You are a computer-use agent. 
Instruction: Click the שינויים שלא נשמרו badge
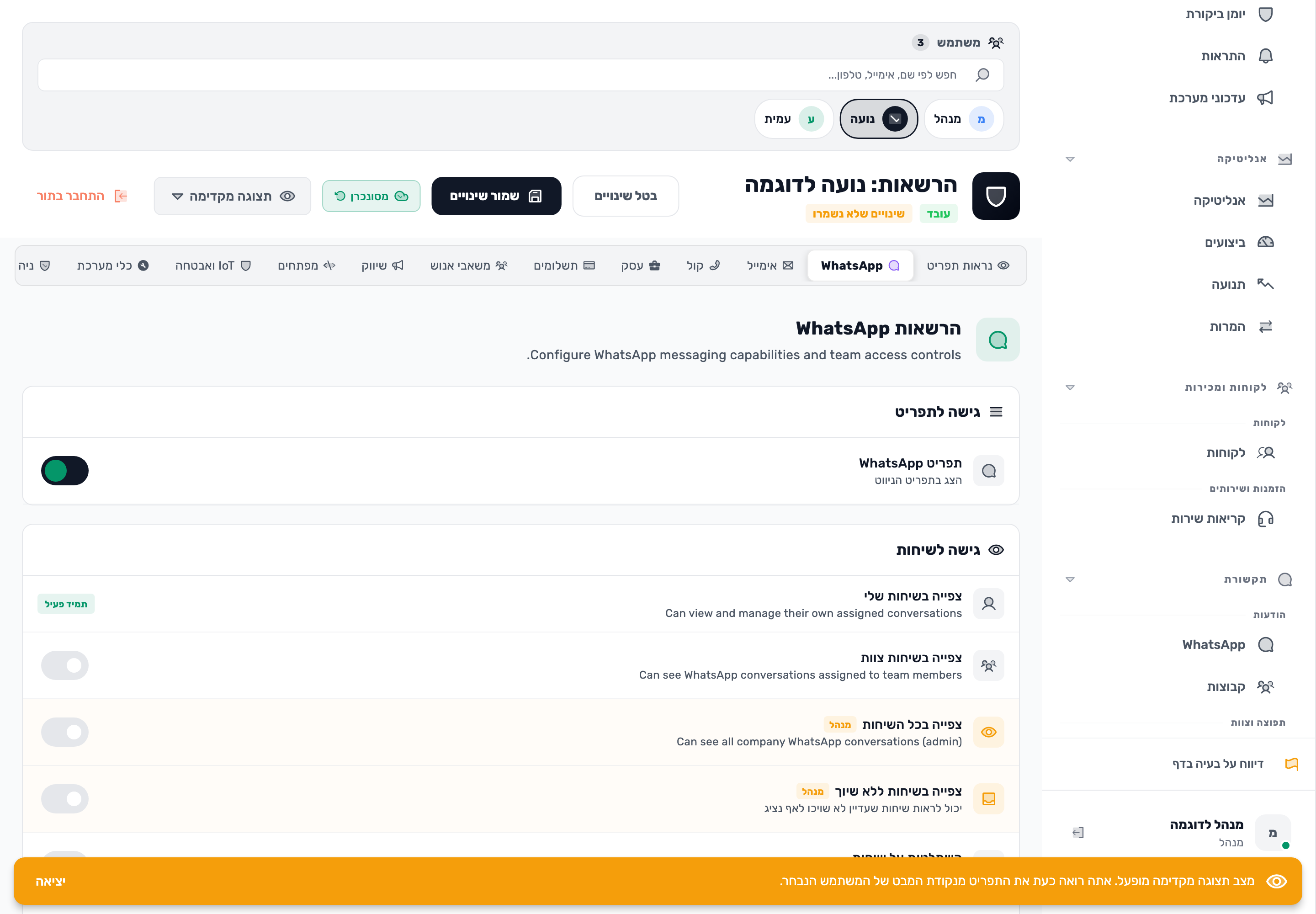click(x=859, y=213)
